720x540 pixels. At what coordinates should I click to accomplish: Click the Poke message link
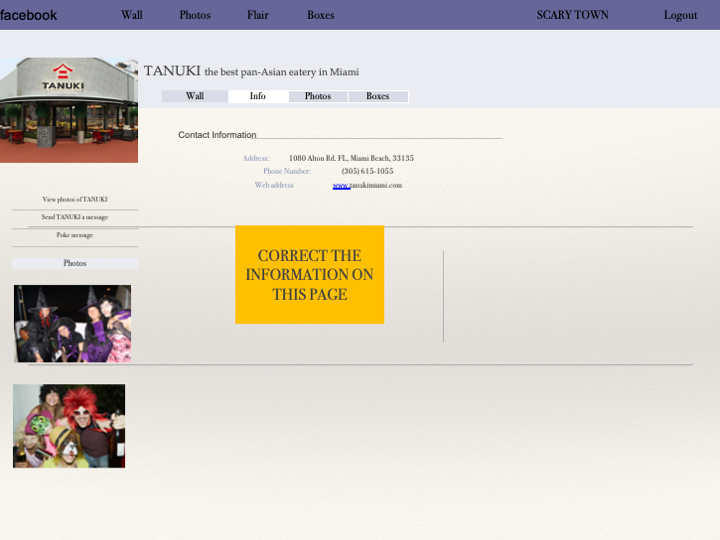[x=75, y=235]
